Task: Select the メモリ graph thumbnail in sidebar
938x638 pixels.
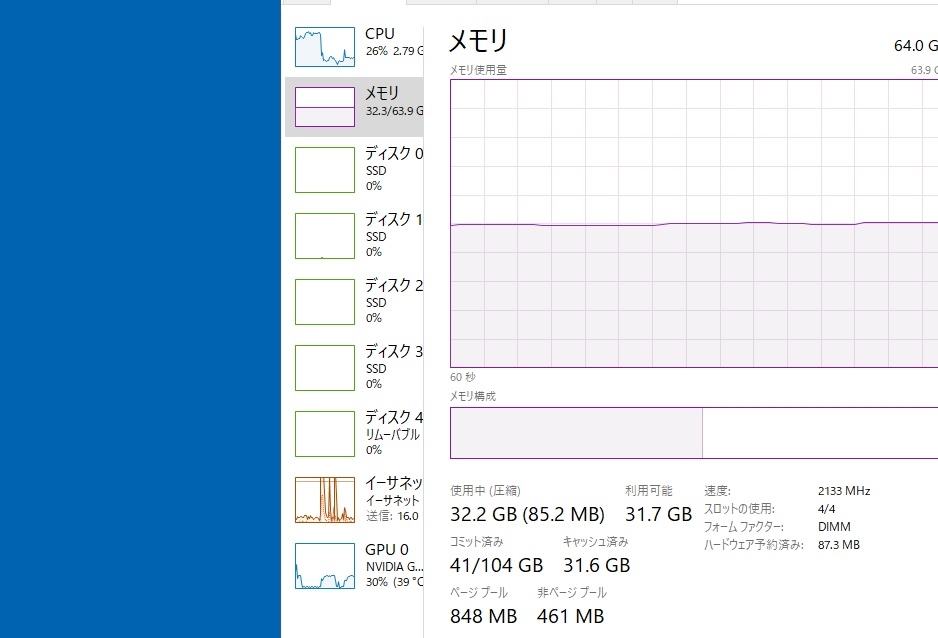Action: tap(325, 107)
